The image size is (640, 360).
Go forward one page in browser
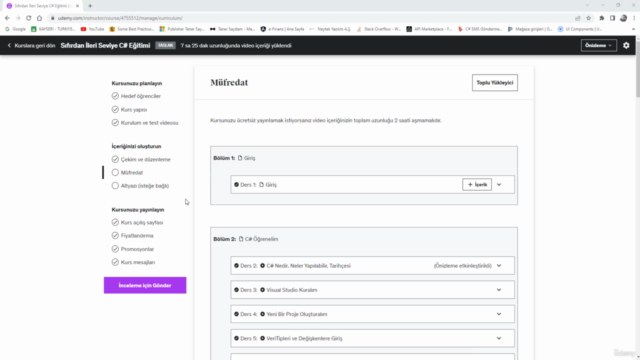point(18,18)
